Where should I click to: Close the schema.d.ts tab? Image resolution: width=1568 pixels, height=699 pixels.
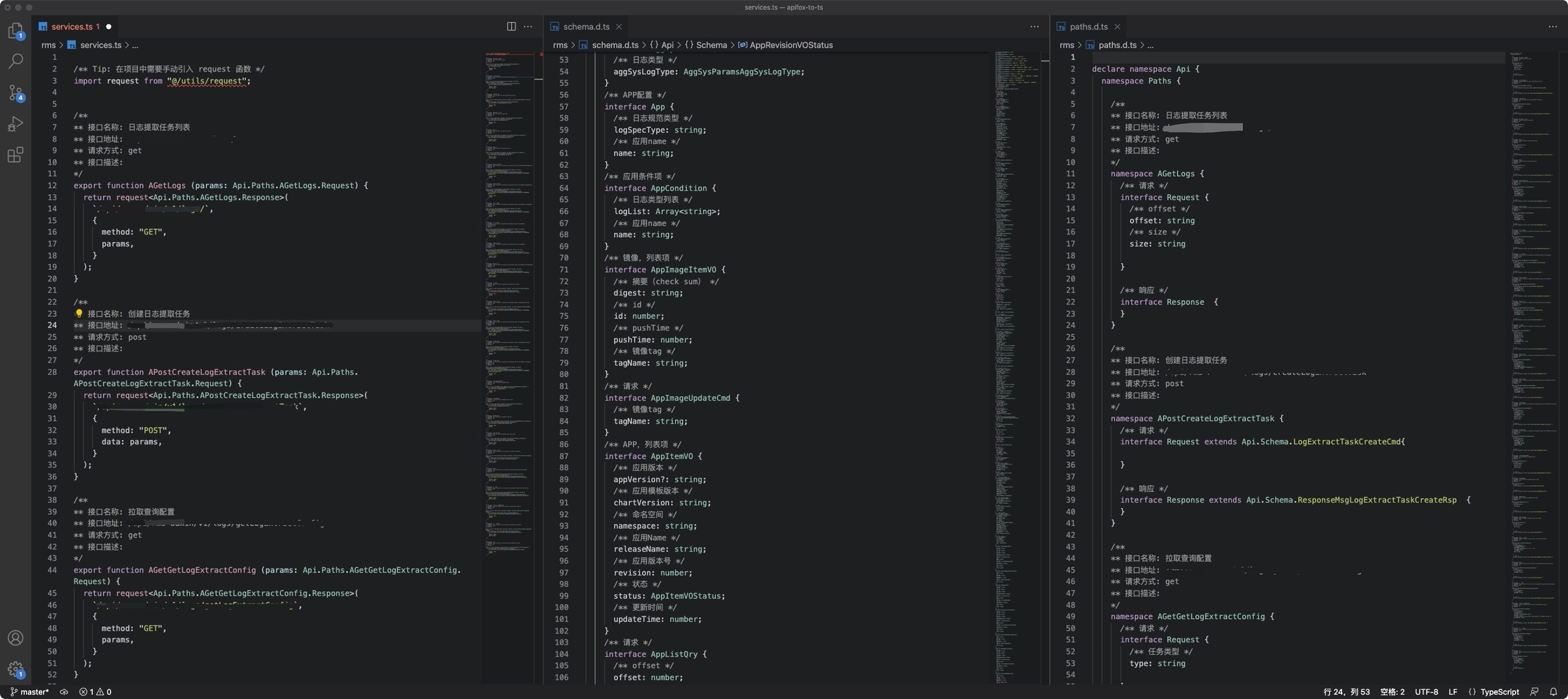click(x=618, y=26)
